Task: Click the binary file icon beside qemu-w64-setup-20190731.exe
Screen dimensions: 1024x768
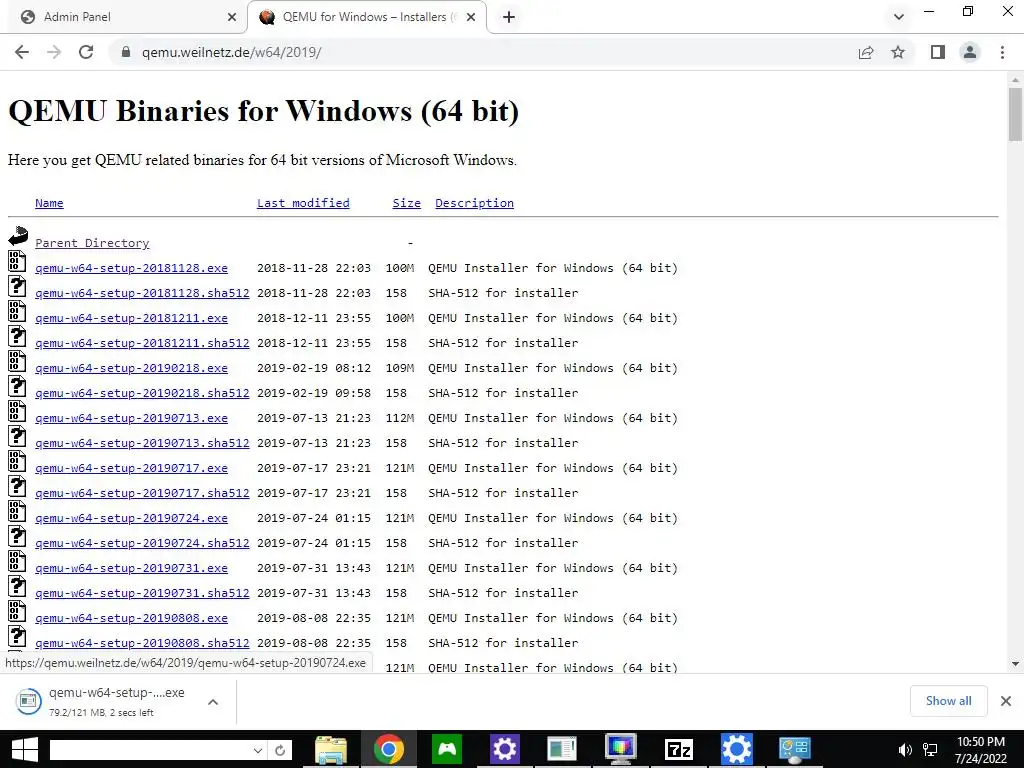Action: point(17,561)
